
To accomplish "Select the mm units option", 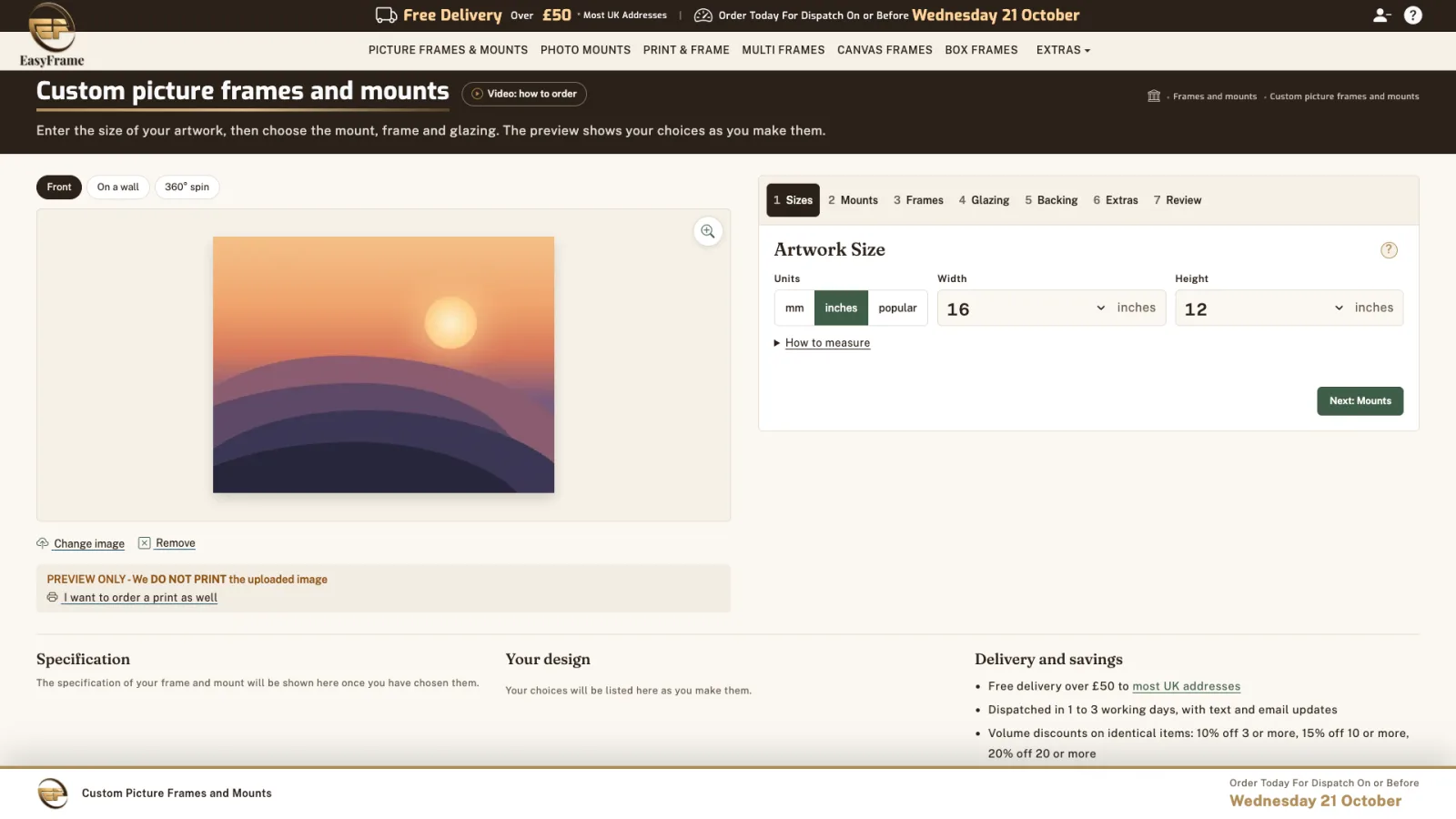I will 794,308.
